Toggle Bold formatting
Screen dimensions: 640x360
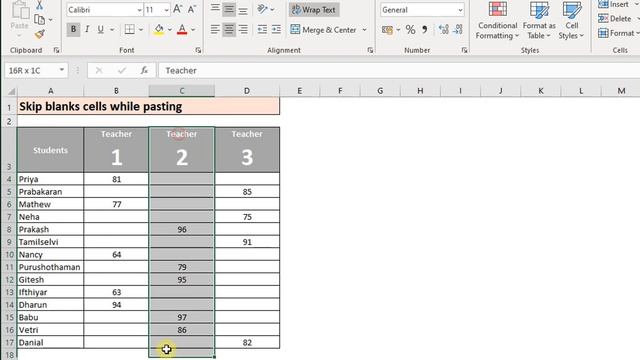[73, 29]
